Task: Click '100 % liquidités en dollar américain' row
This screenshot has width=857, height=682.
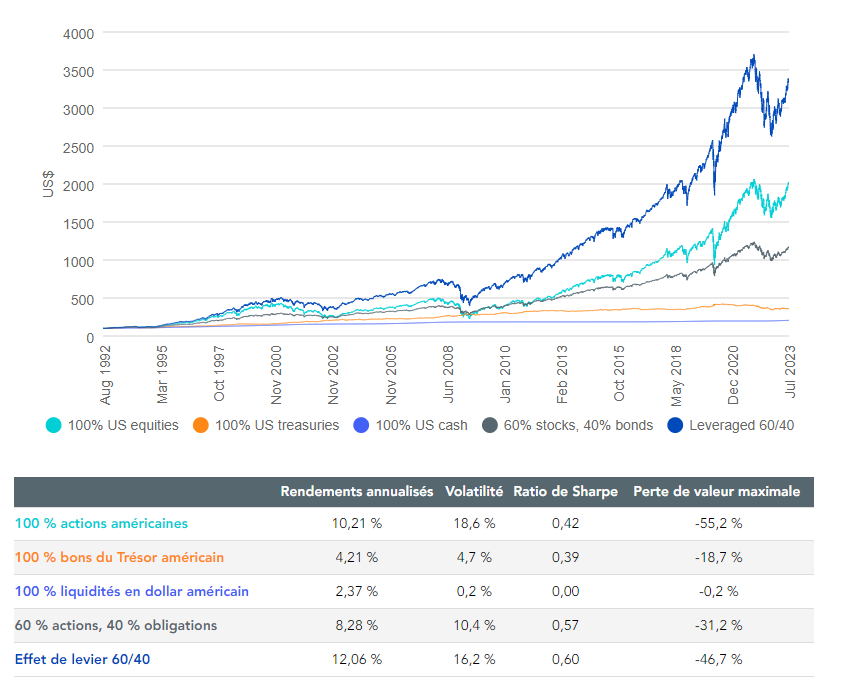Action: pos(131,591)
